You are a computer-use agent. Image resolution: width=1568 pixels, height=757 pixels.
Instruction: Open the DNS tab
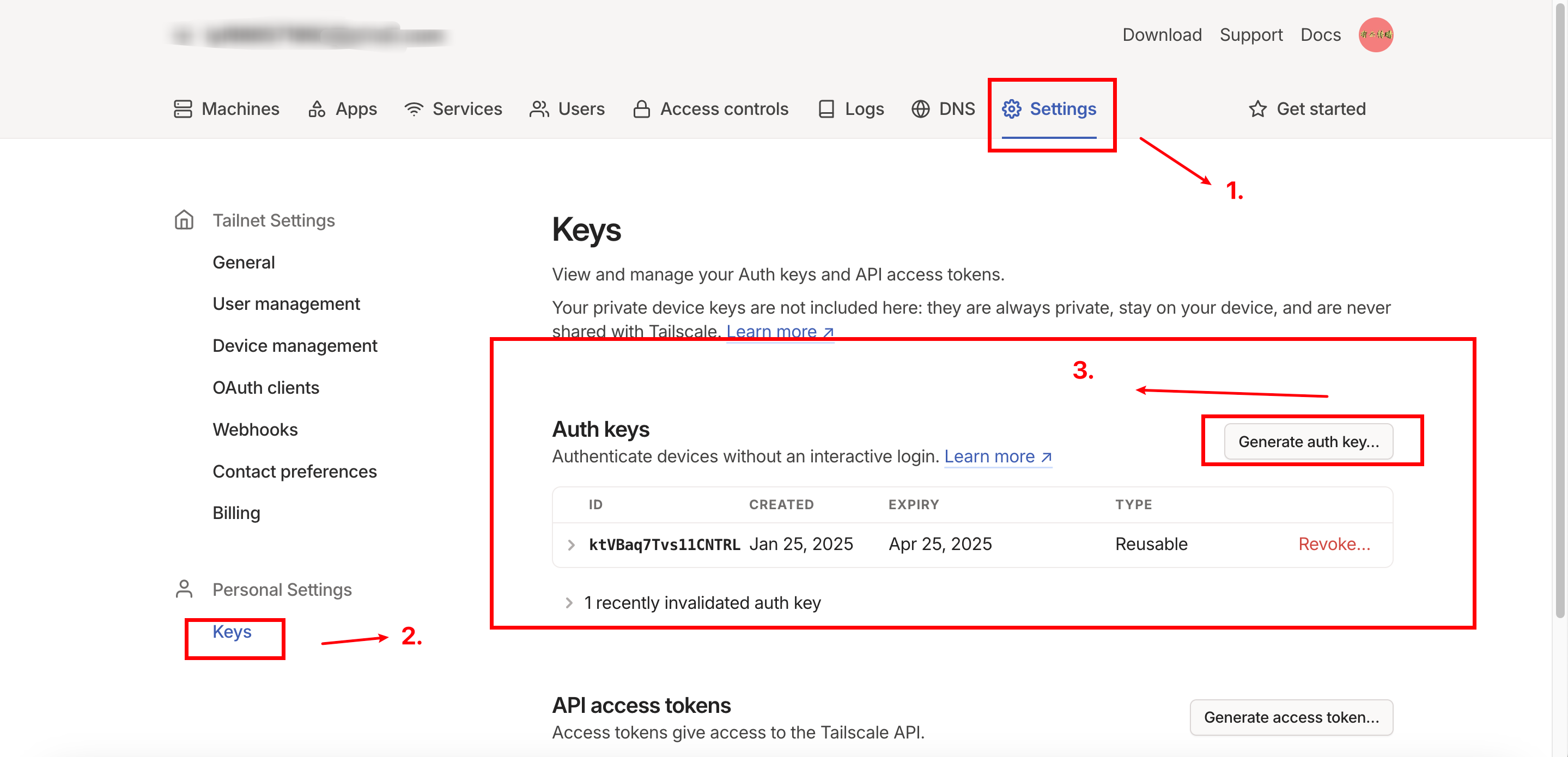(x=944, y=109)
